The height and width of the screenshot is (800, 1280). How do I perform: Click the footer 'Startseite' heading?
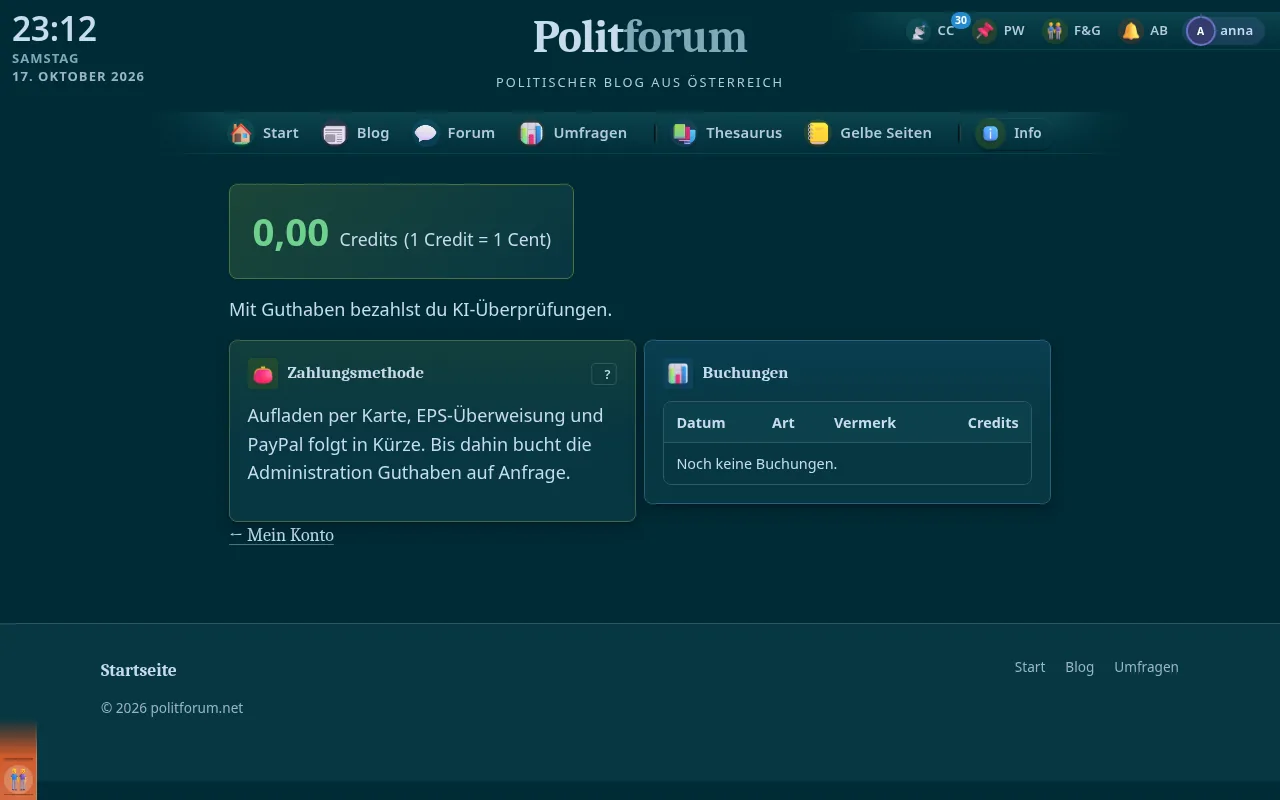pyautogui.click(x=138, y=670)
